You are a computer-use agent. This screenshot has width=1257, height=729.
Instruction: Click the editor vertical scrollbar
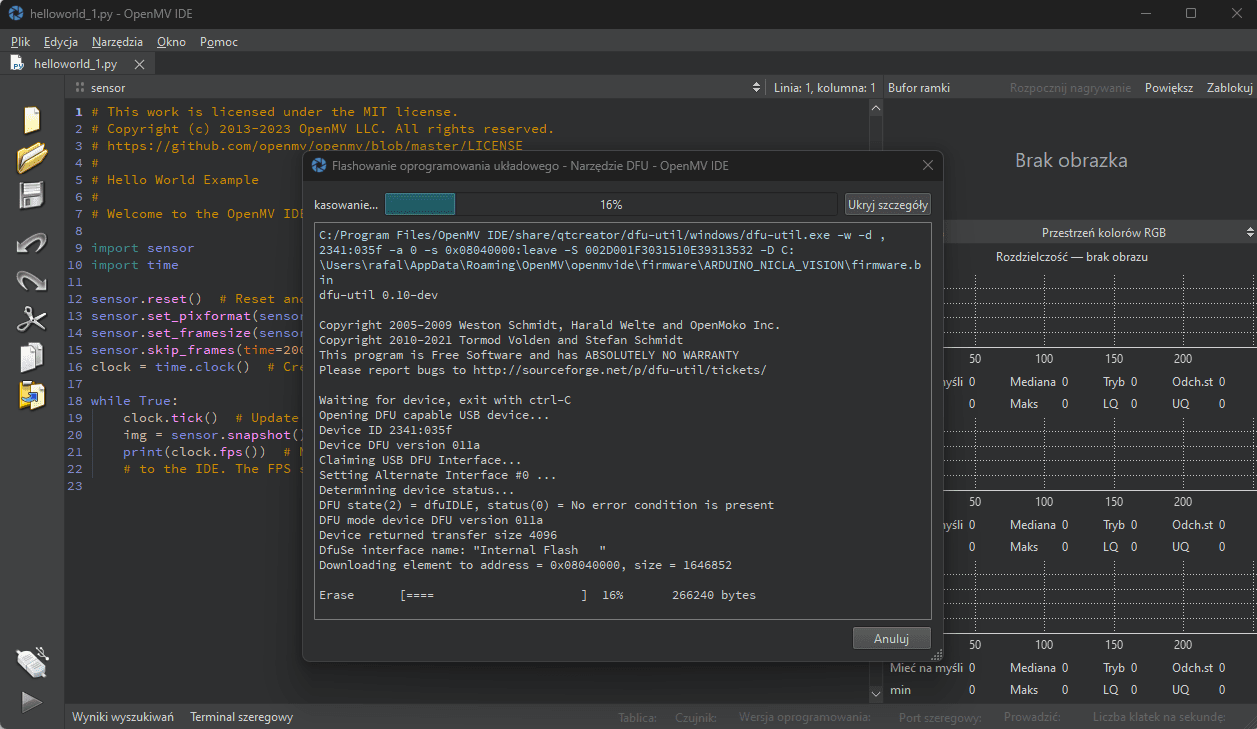click(877, 400)
